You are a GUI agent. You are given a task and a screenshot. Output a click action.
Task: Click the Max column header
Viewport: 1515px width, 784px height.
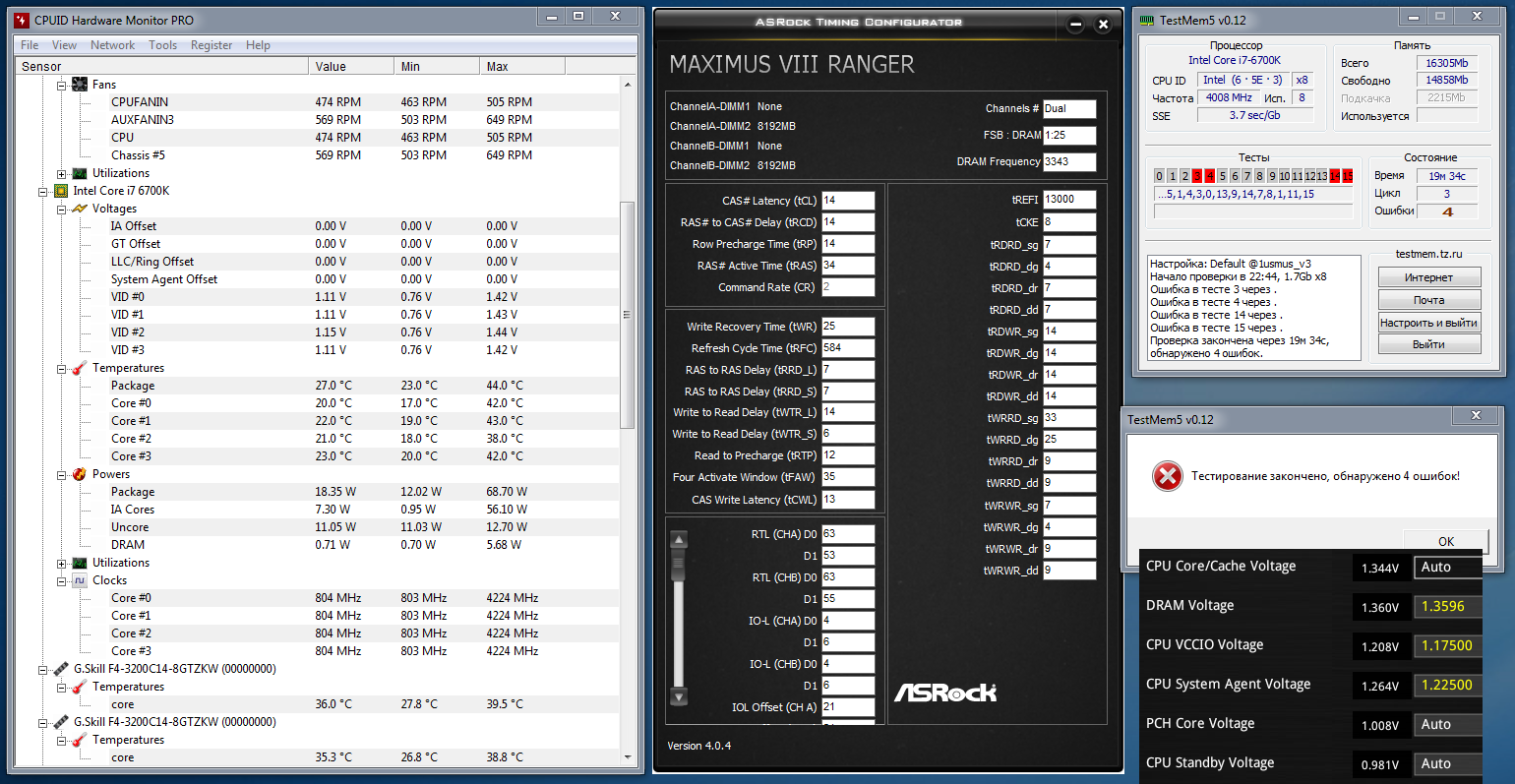[x=522, y=67]
